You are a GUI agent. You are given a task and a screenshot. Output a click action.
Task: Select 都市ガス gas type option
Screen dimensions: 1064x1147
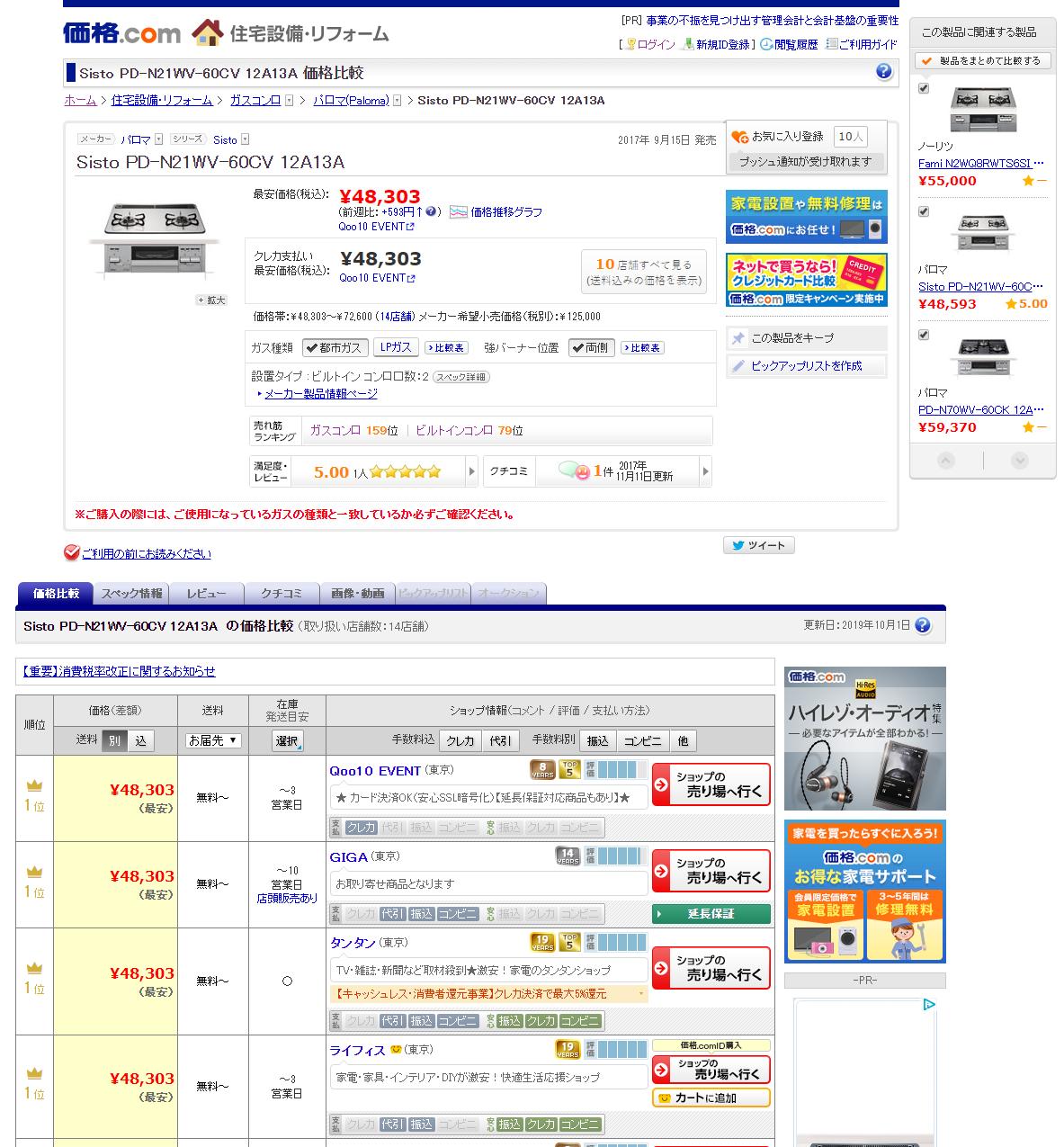pyautogui.click(x=335, y=347)
